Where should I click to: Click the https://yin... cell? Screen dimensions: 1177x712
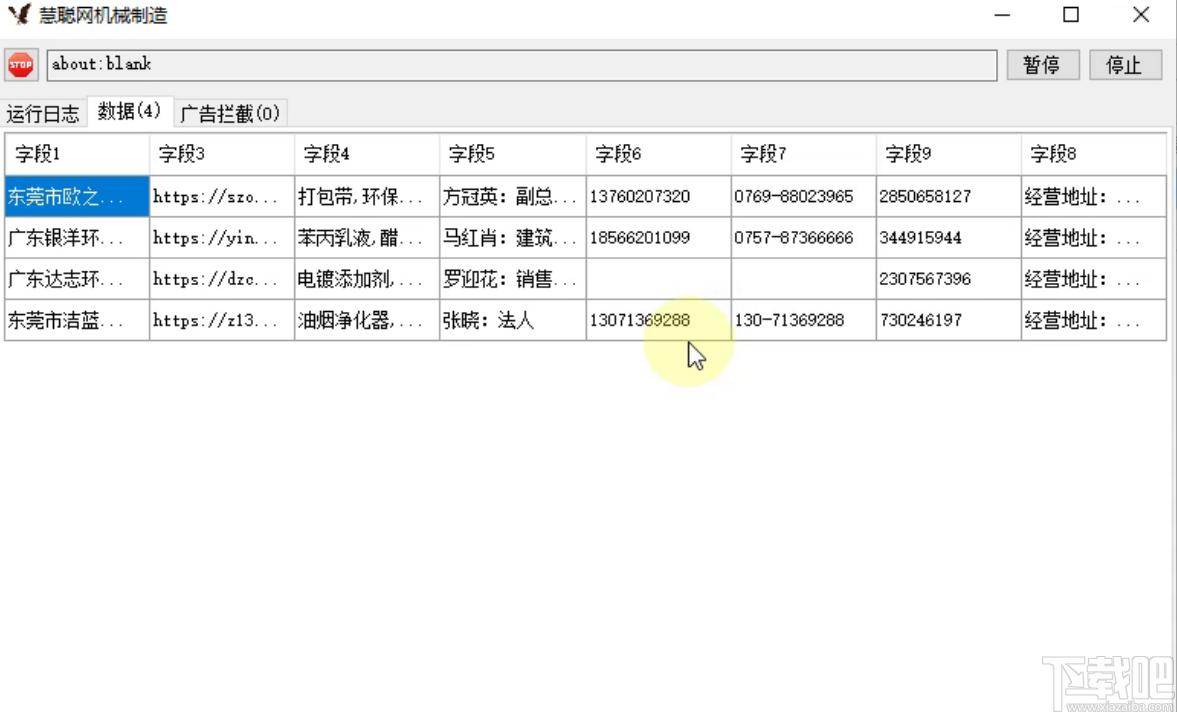pyautogui.click(x=222, y=238)
